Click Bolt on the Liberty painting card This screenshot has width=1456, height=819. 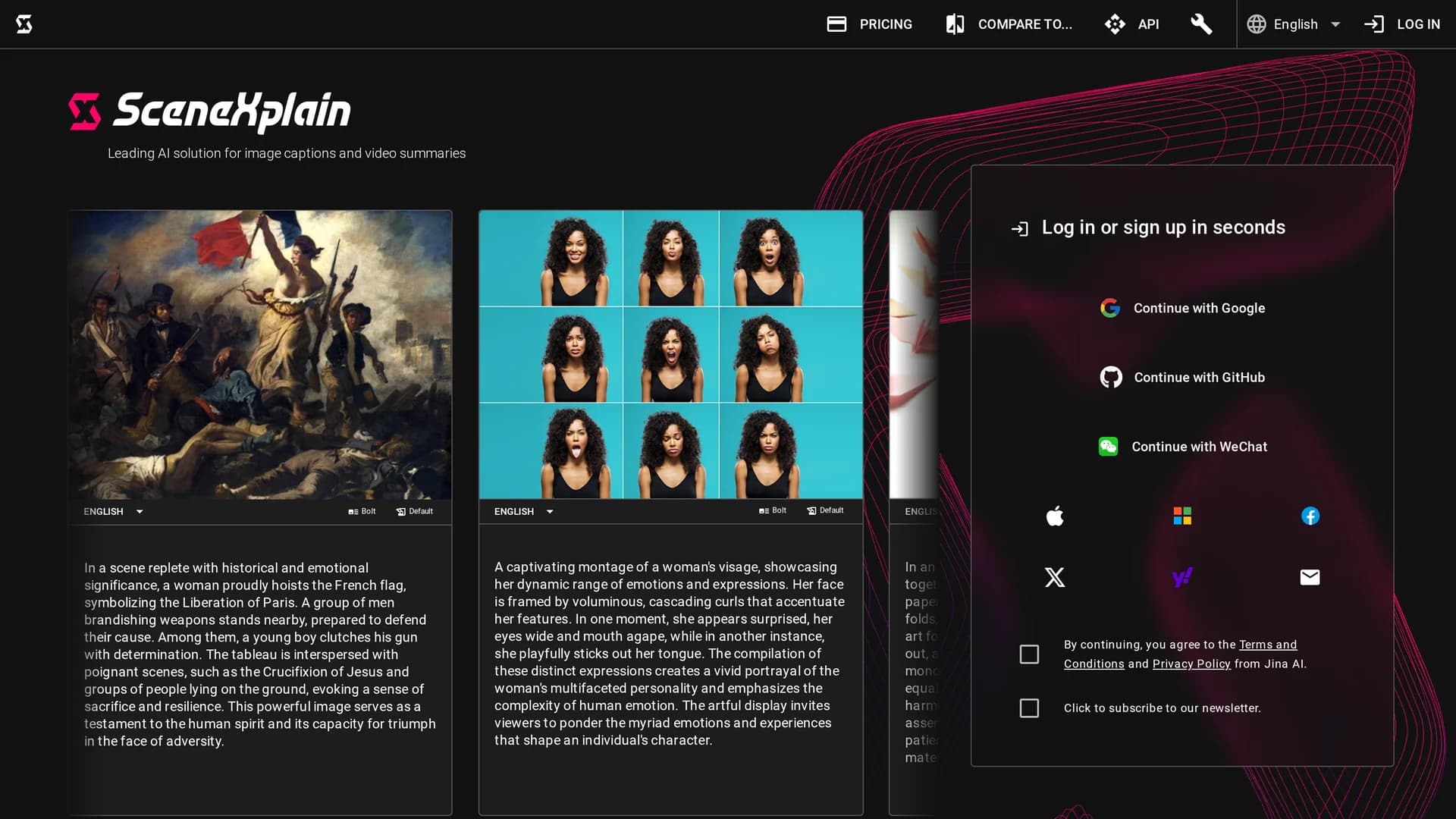point(362,512)
